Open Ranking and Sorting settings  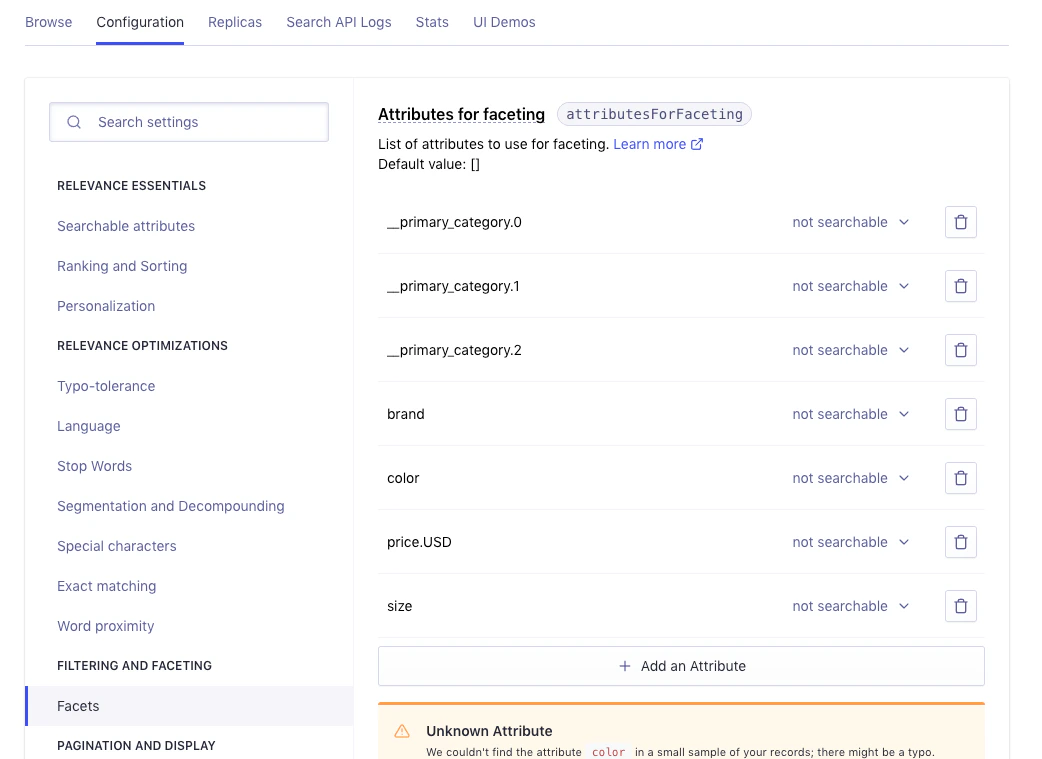122,266
